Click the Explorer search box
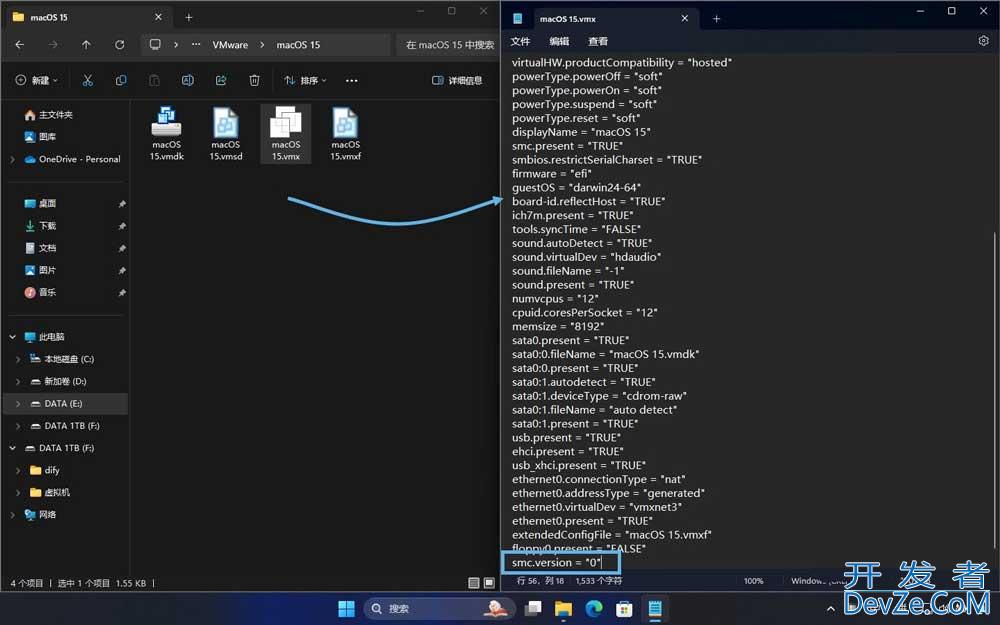This screenshot has height=625, width=1000. 448,45
